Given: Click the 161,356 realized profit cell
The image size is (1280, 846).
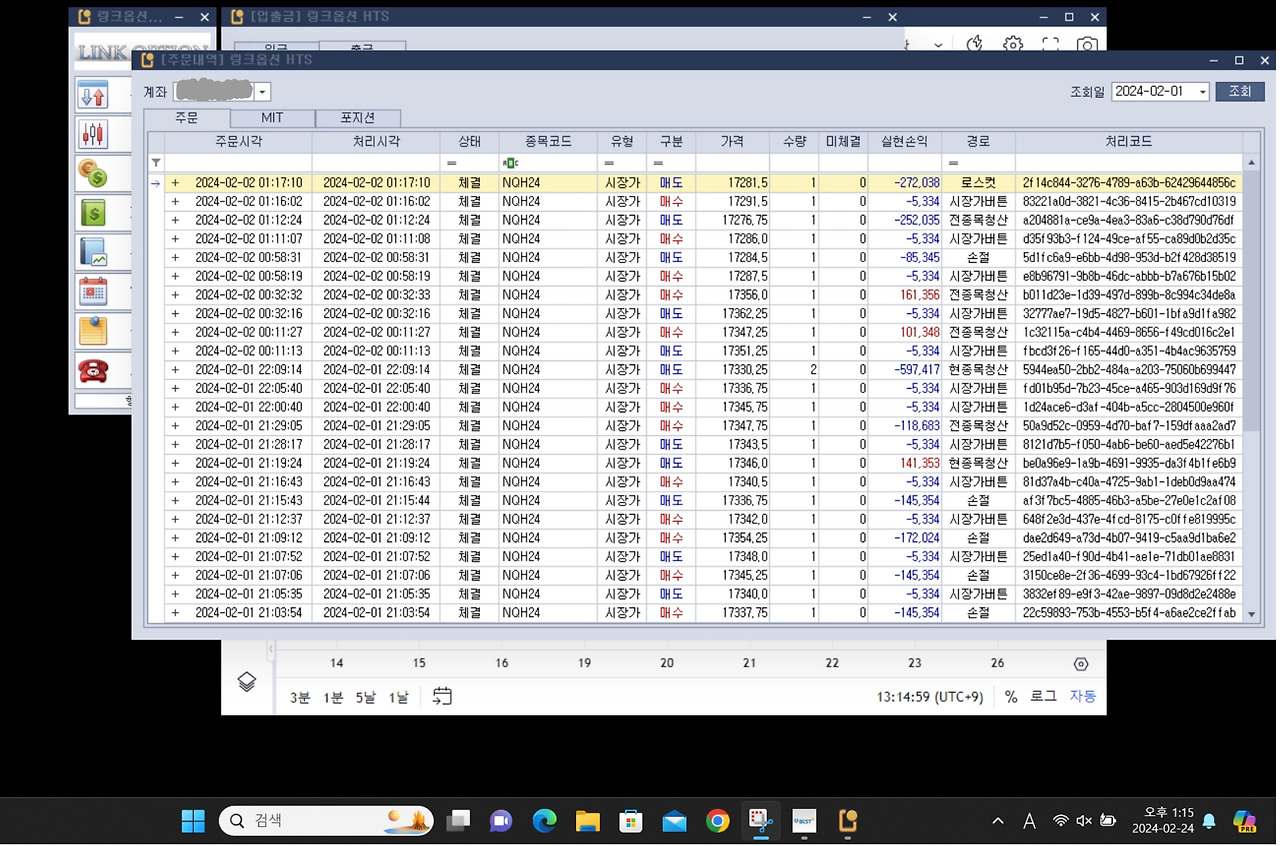Looking at the screenshot, I should click(x=904, y=295).
